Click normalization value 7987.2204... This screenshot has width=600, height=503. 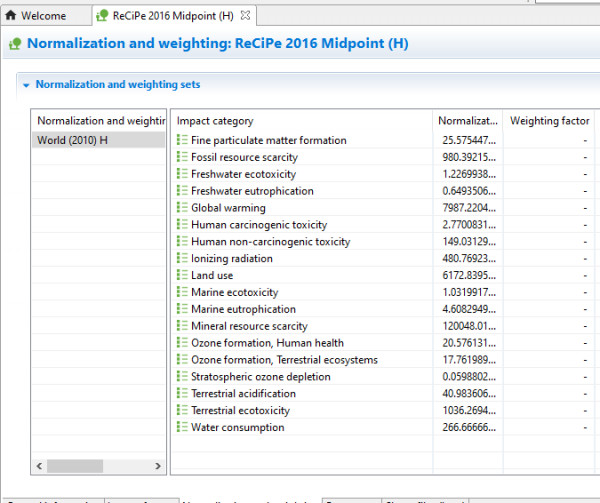tap(469, 208)
